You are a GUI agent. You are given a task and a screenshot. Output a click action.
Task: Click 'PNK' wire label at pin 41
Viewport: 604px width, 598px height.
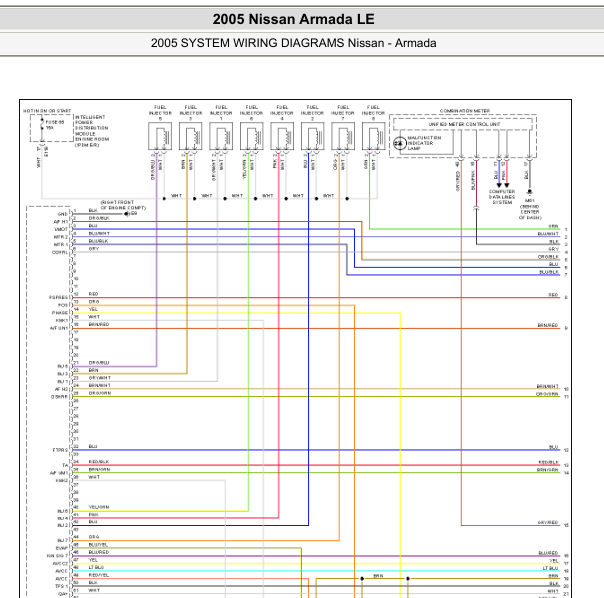pos(94,515)
